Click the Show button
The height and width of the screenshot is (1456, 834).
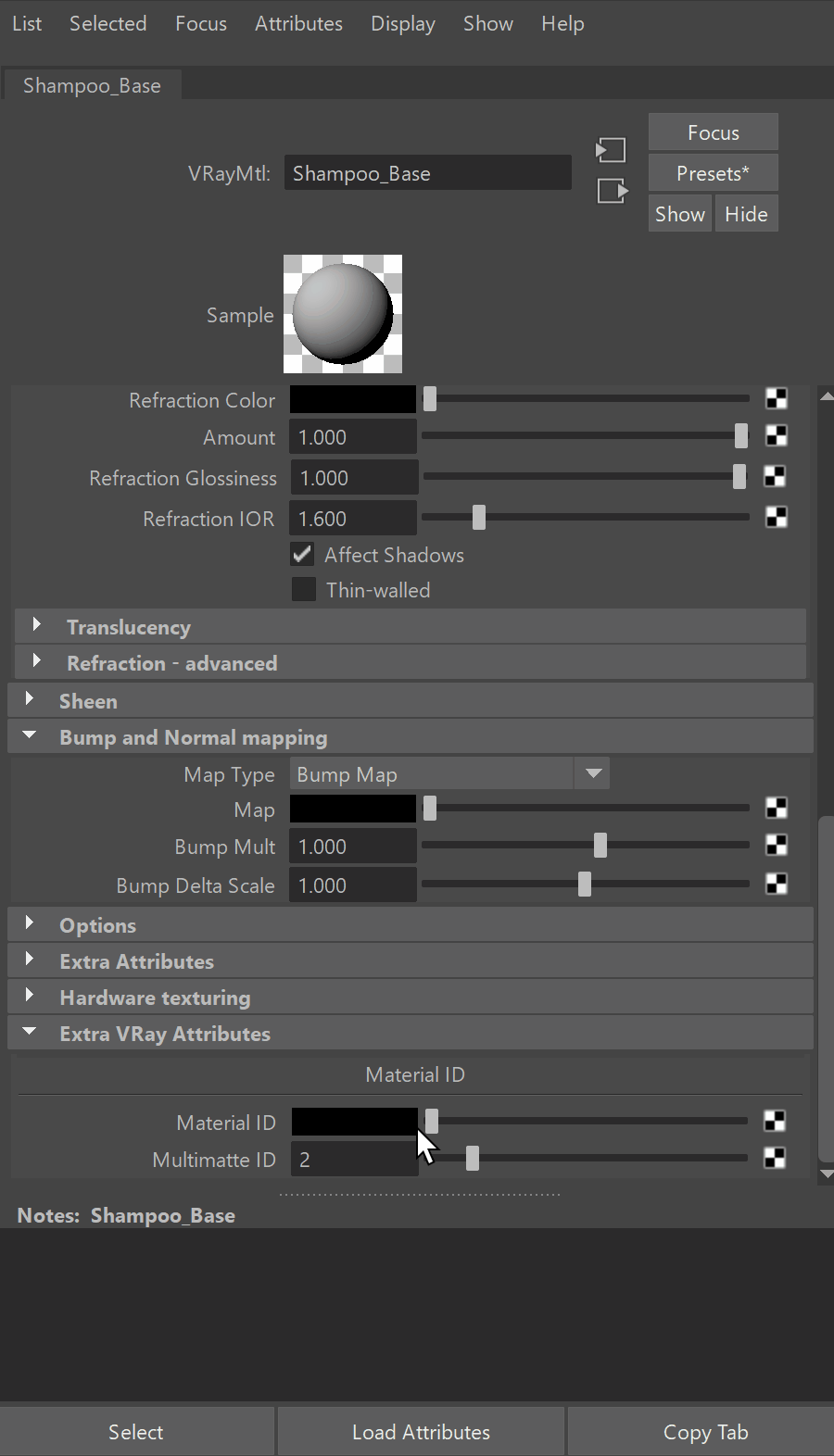[x=679, y=214]
